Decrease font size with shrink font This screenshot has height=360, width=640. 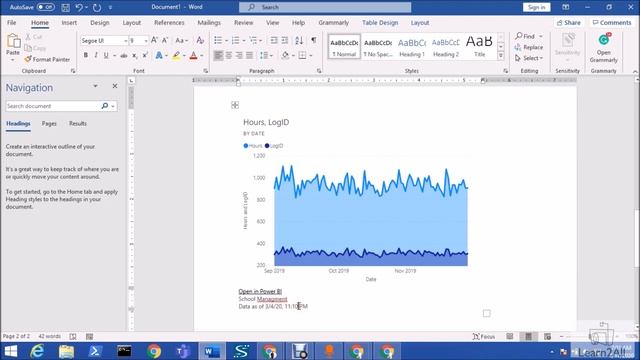tap(165, 40)
